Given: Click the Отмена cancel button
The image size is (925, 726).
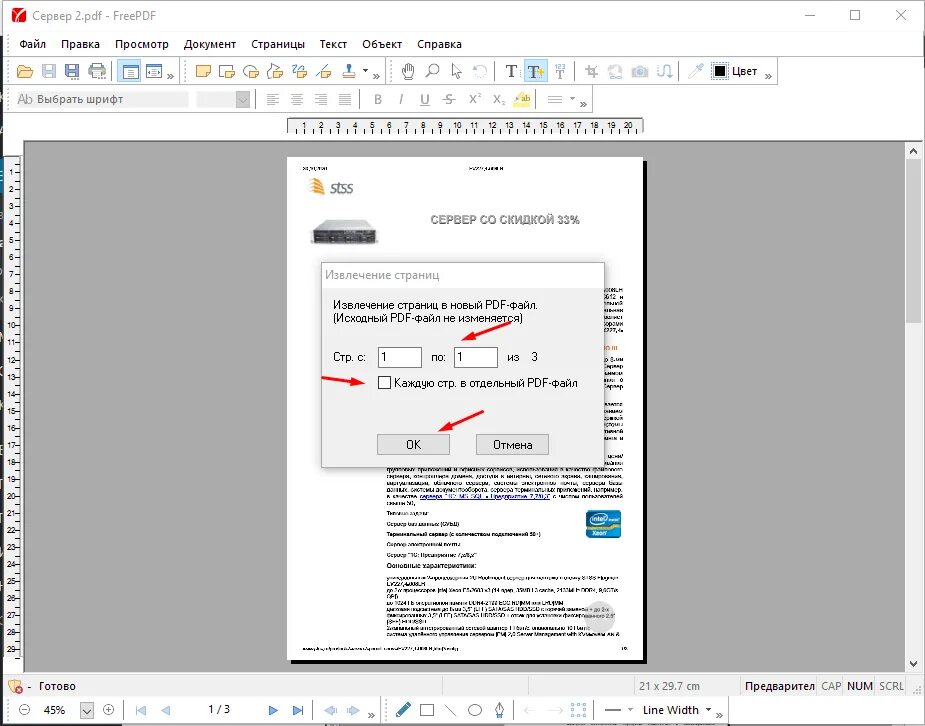Looking at the screenshot, I should (x=512, y=445).
